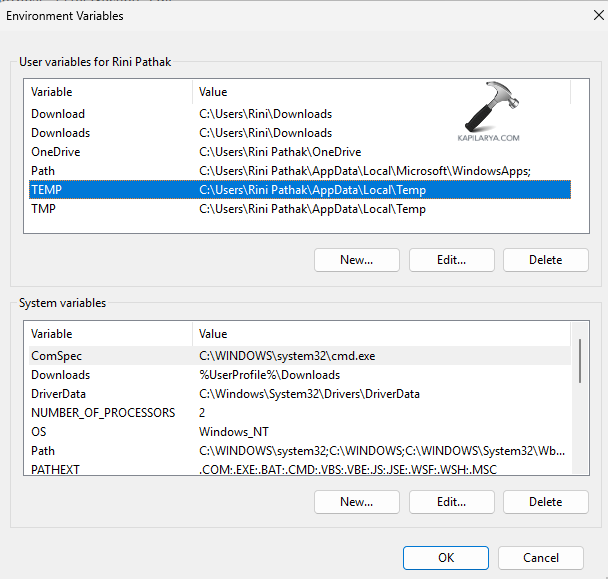This screenshot has height=579, width=608.
Task: Click Delete under System variables
Action: pyautogui.click(x=545, y=502)
